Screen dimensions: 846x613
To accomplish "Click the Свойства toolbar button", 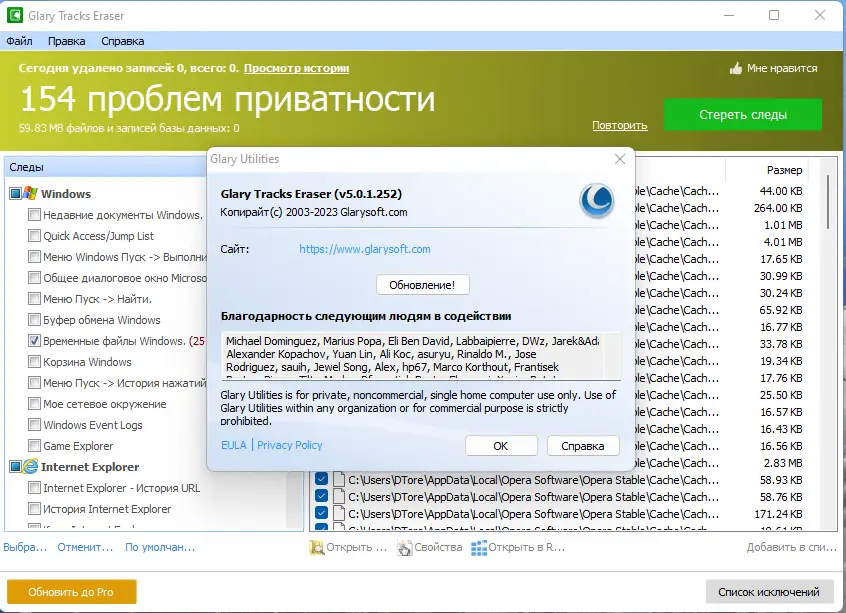I will [x=430, y=547].
